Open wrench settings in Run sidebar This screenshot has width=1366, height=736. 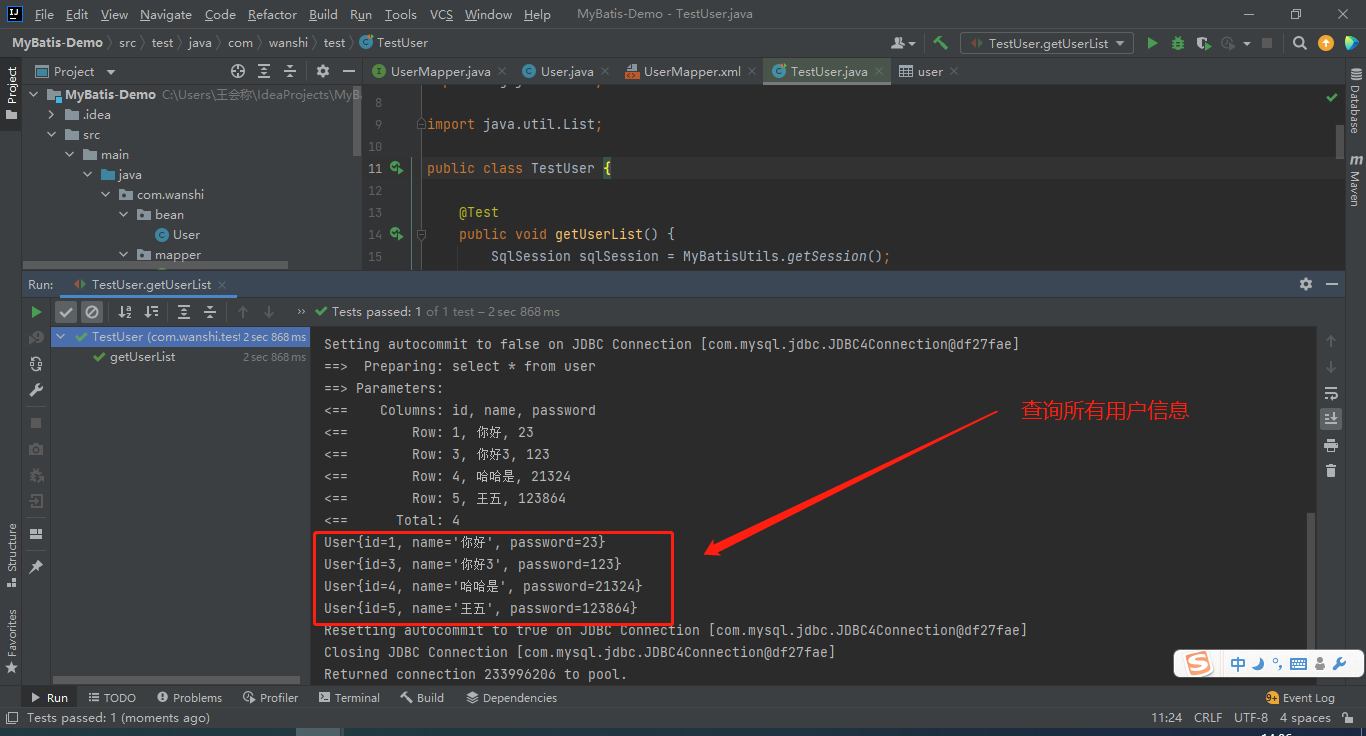point(37,390)
